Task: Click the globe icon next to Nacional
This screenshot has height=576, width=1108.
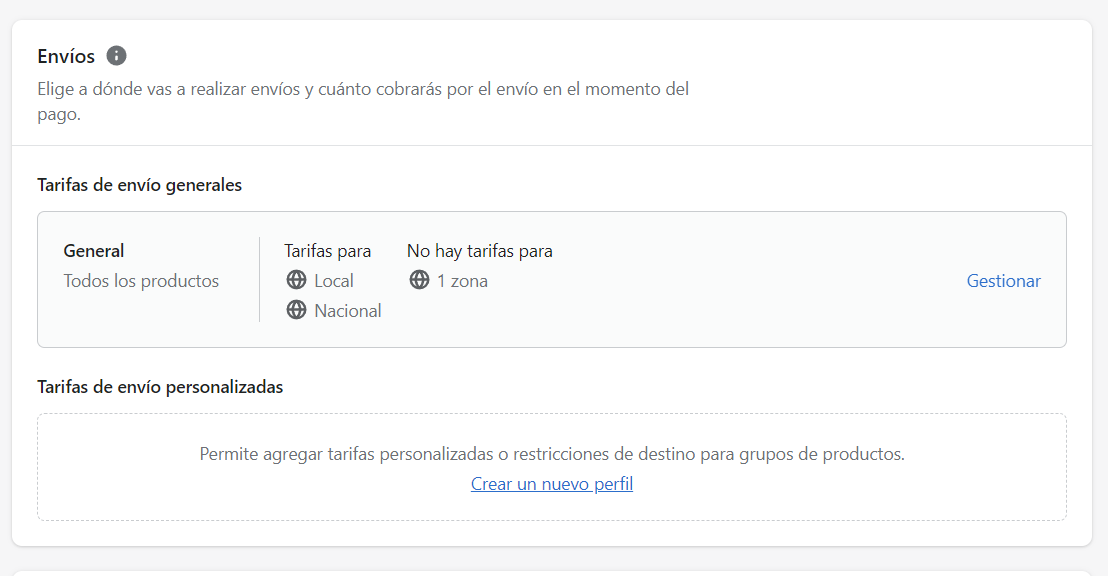Action: [296, 310]
